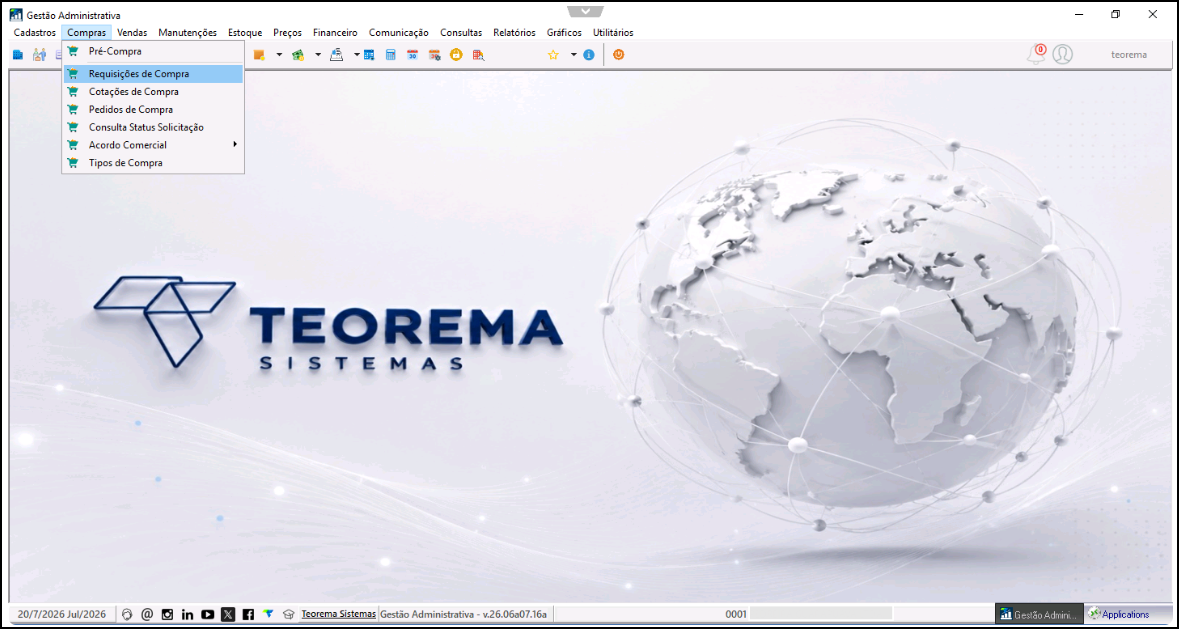Open the Financeiro menu
This screenshot has height=629, width=1179.
335,32
